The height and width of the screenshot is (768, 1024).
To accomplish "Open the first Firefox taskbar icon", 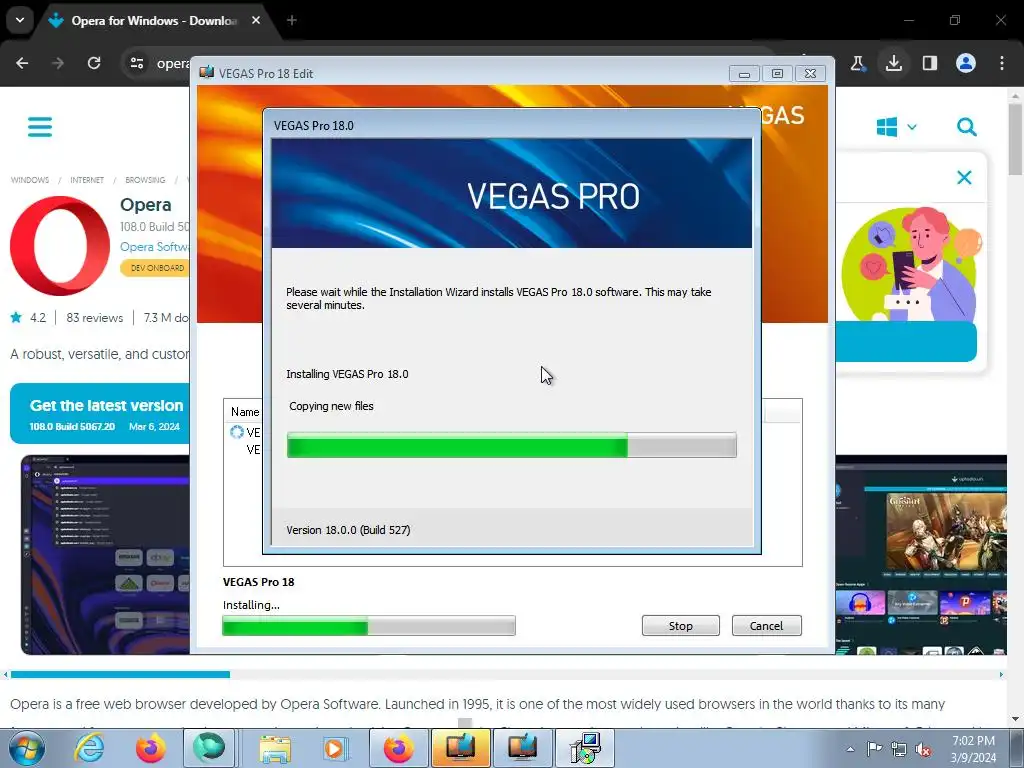I will click(150, 748).
